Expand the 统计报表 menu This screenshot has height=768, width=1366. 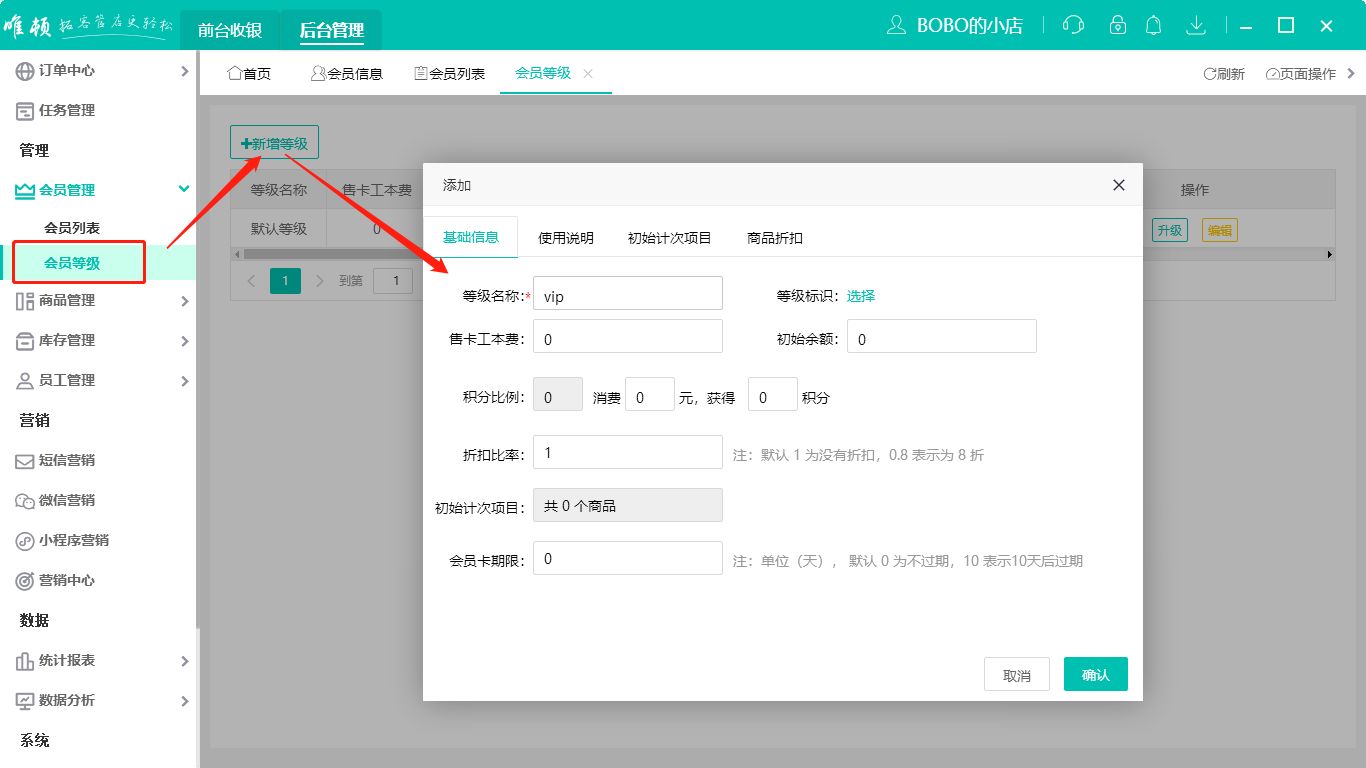point(184,661)
